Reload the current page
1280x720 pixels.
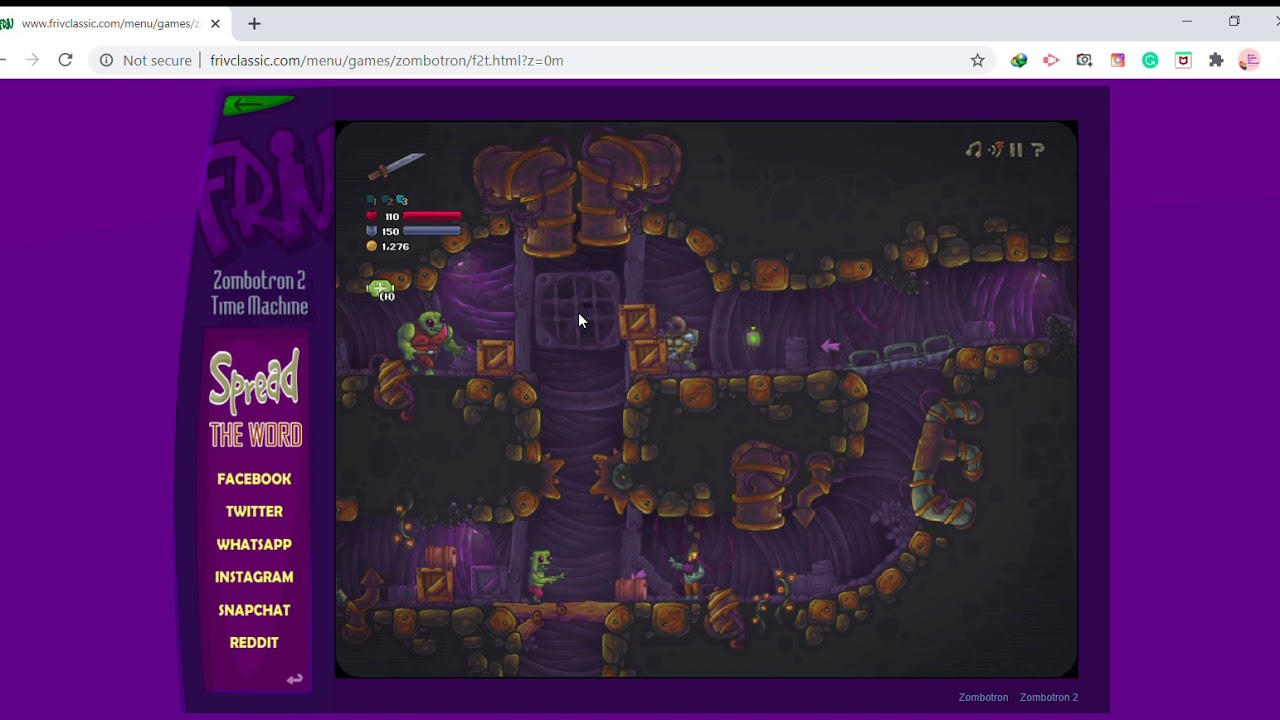(x=65, y=60)
